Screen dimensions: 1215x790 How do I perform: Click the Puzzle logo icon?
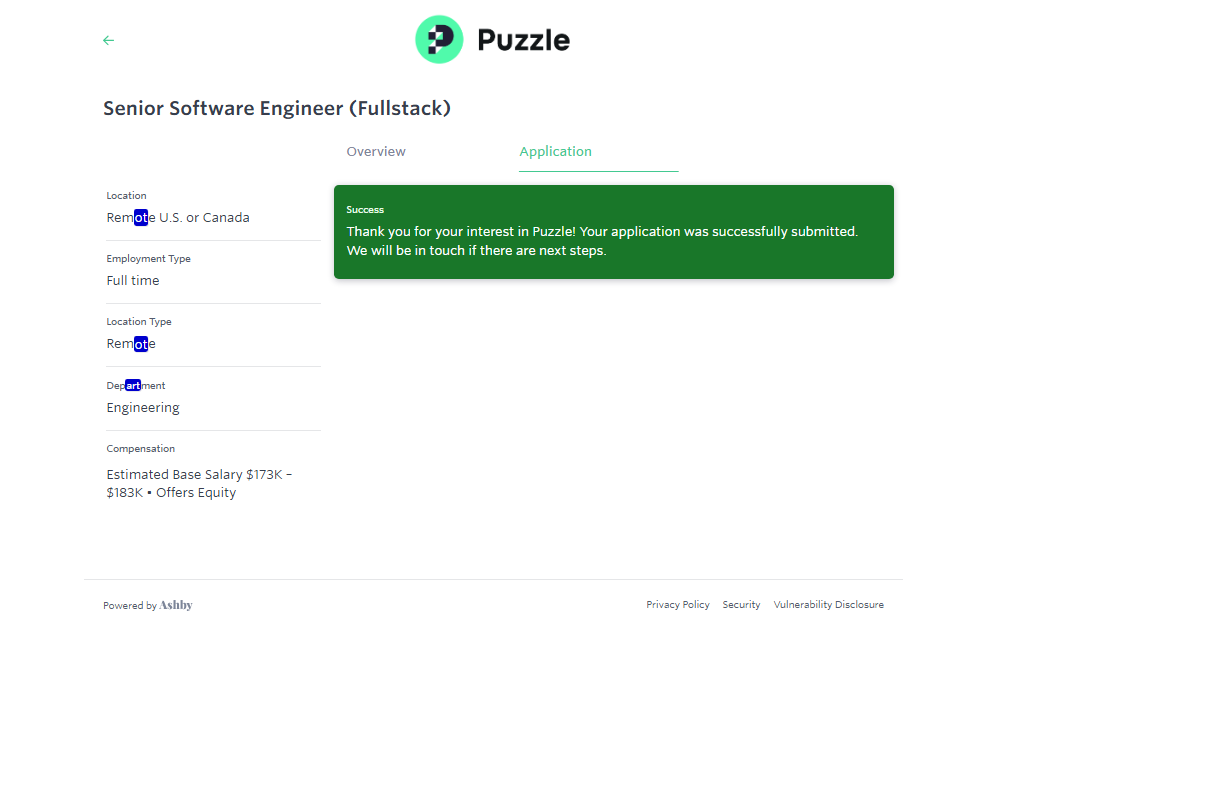[439, 40]
